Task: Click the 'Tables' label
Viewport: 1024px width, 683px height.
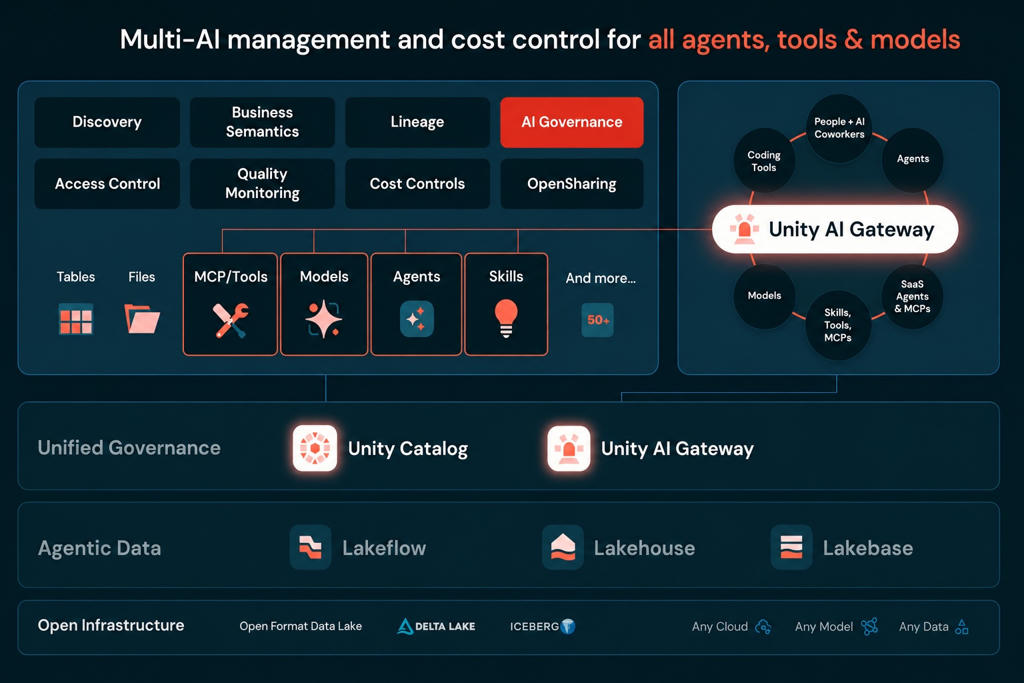Action: pyautogui.click(x=76, y=277)
